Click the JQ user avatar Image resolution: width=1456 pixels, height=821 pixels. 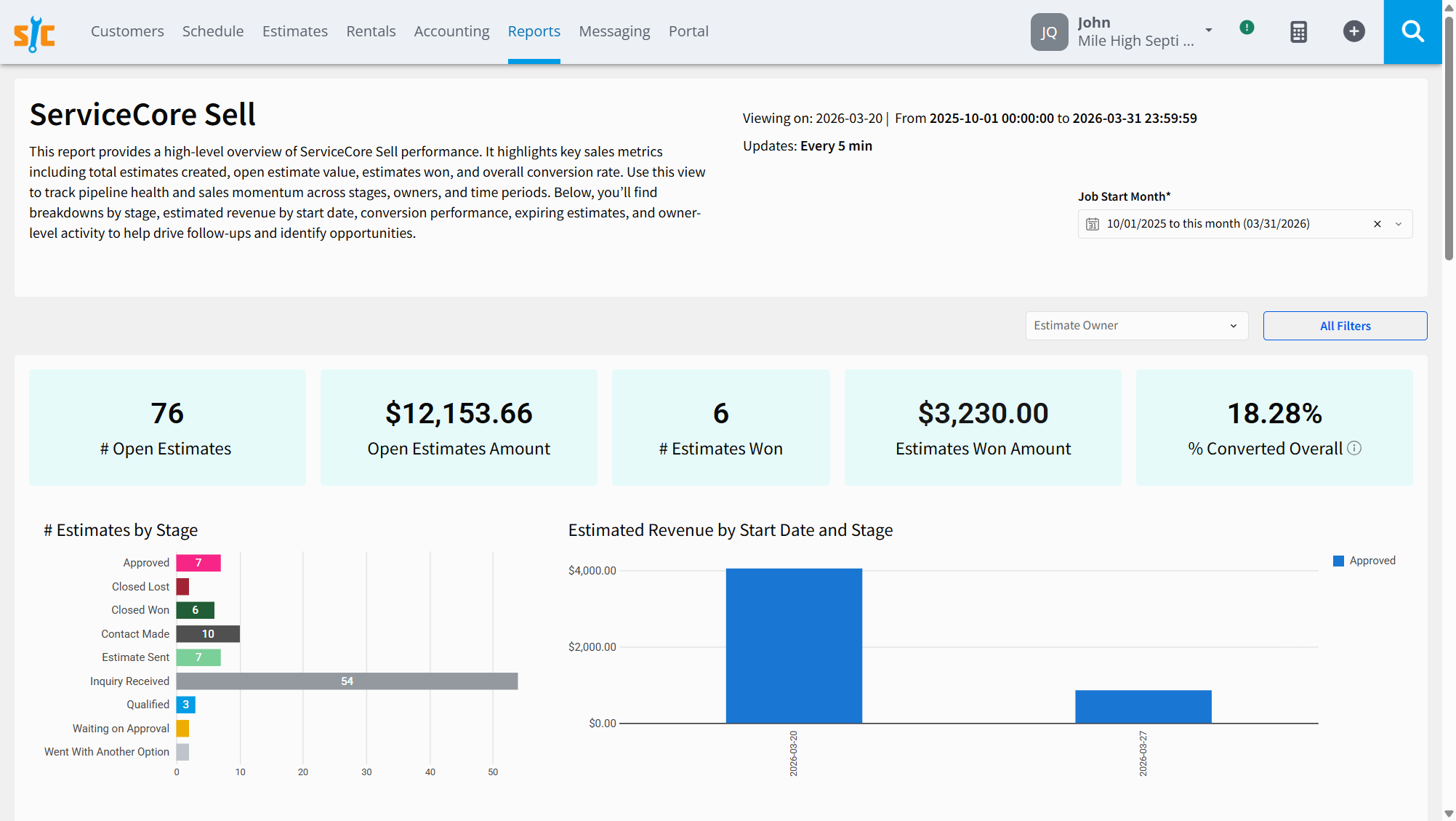click(1049, 32)
